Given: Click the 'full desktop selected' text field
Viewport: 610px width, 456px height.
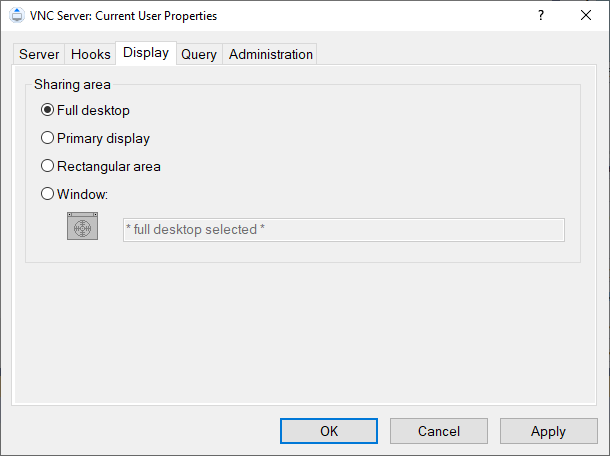Looking at the screenshot, I should coord(344,230).
